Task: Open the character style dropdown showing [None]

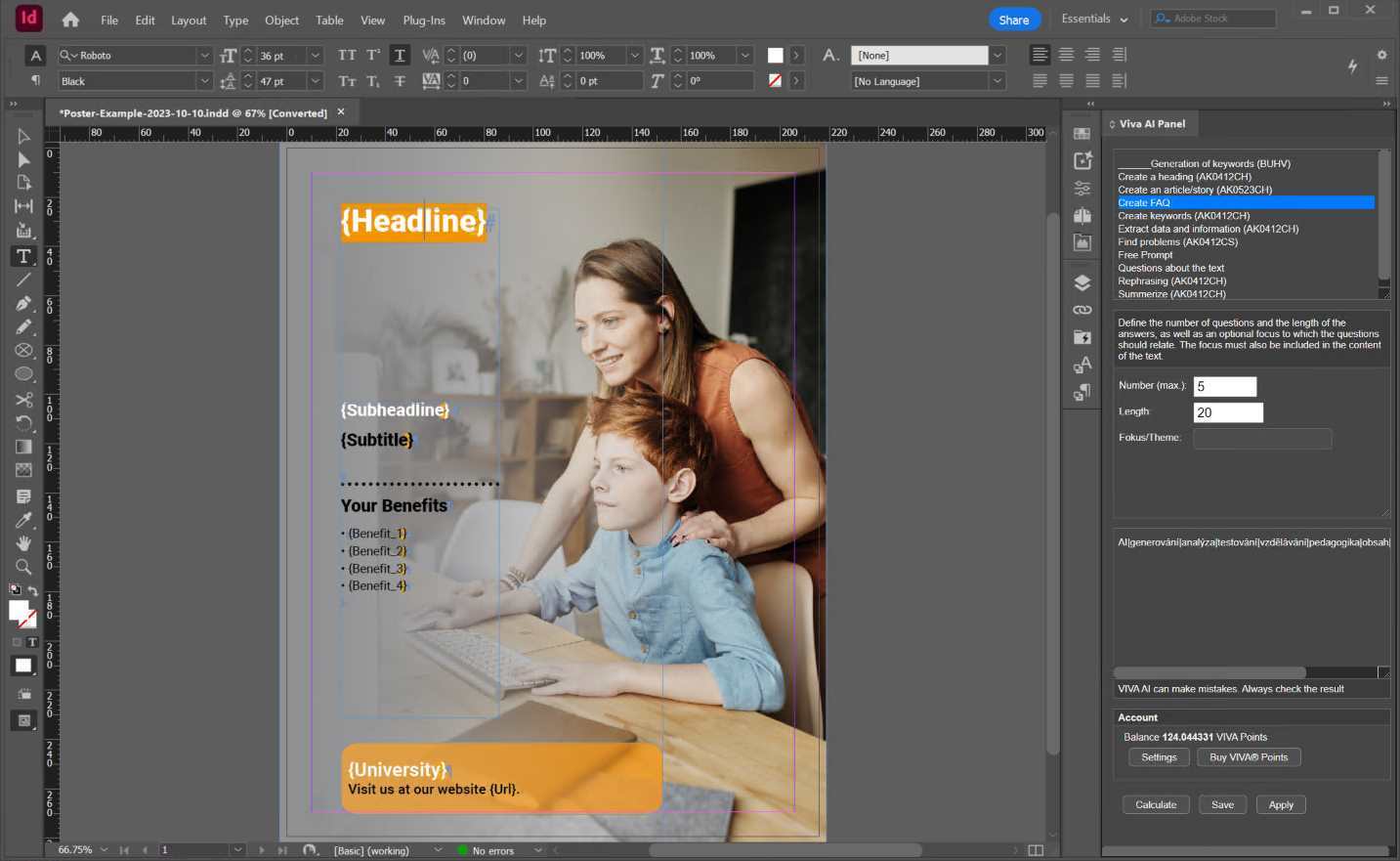Action: click(x=996, y=55)
